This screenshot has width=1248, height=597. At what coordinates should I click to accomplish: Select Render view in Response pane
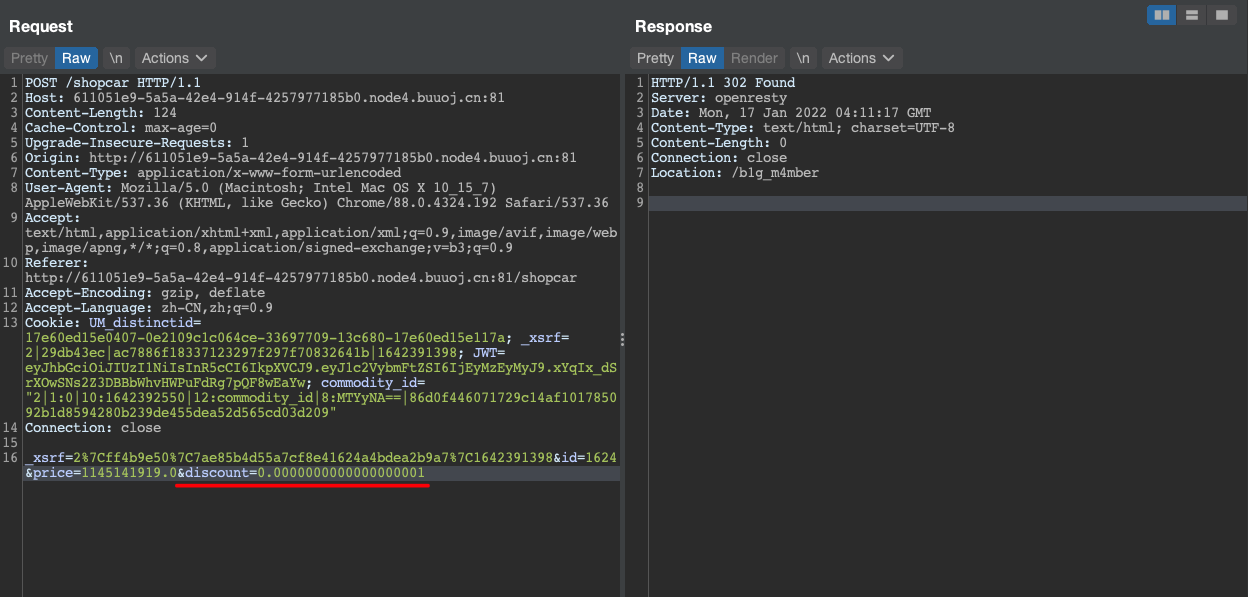pos(754,58)
